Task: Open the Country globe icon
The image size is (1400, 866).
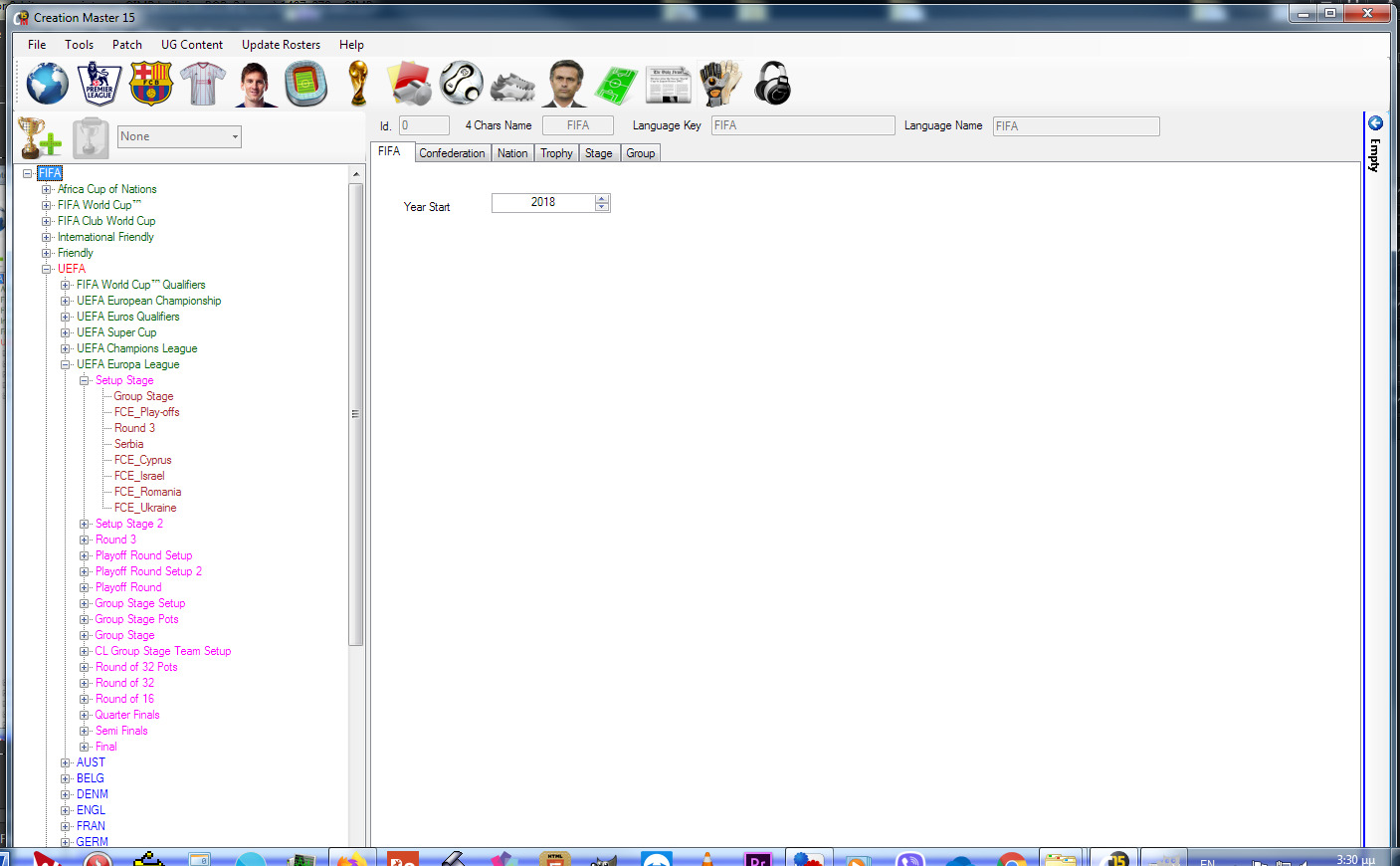Action: (47, 84)
